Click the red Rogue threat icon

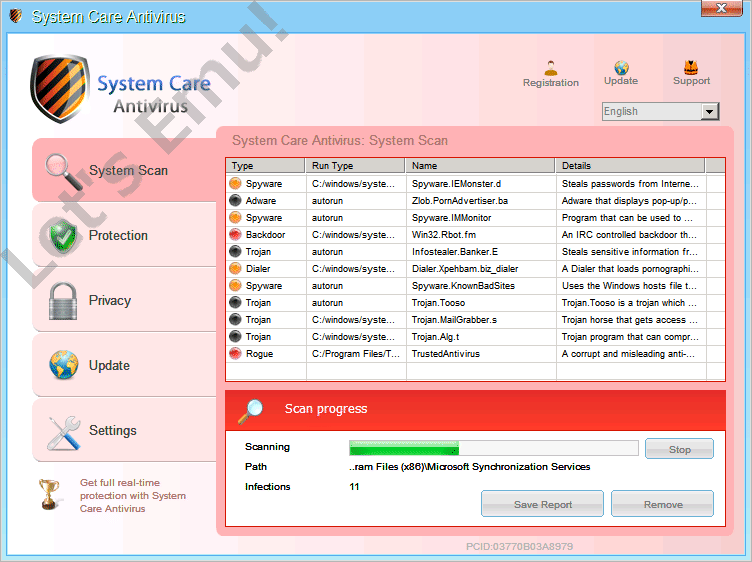click(x=235, y=353)
